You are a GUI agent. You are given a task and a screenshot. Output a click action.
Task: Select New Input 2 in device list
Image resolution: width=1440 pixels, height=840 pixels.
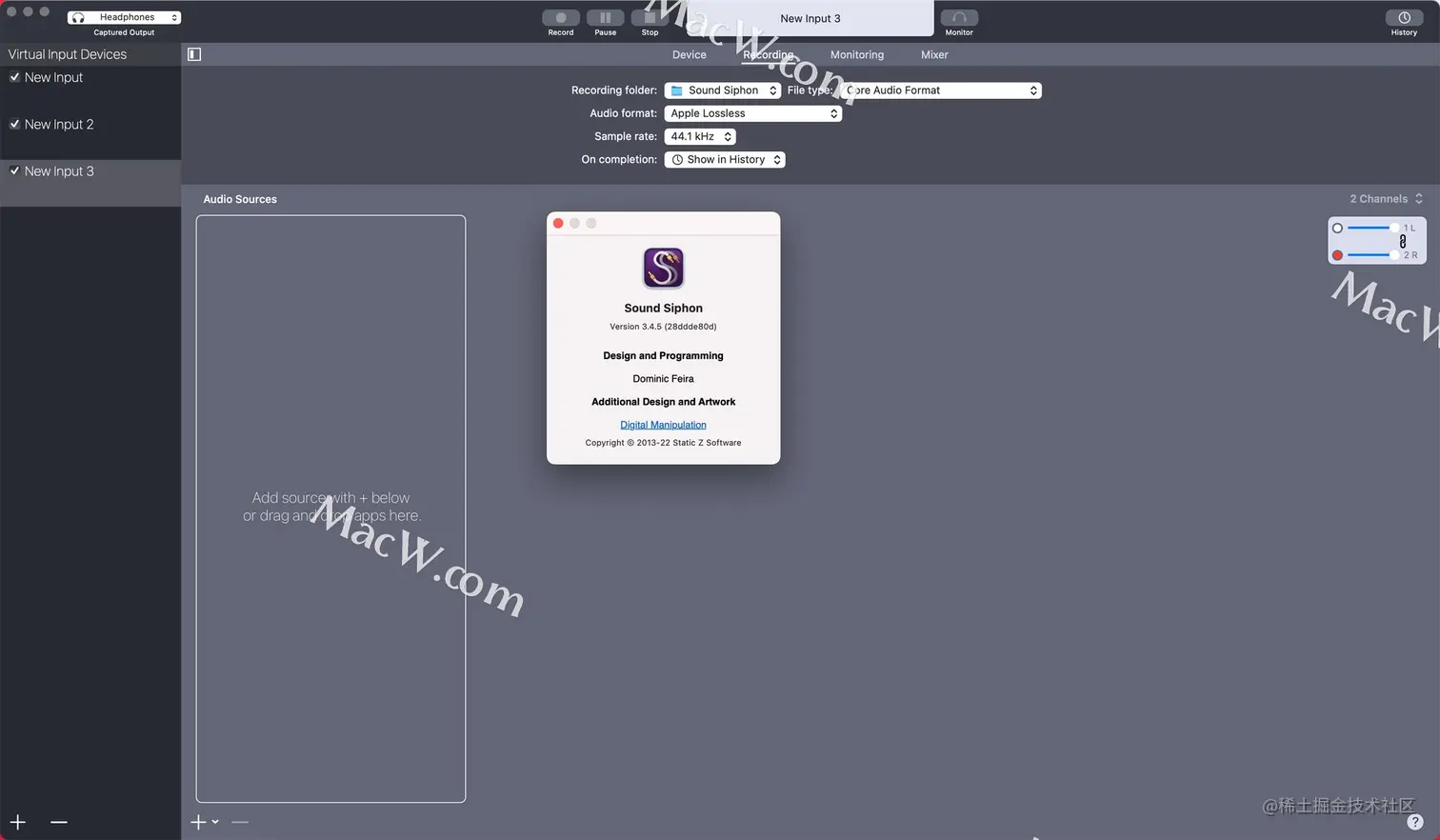pyautogui.click(x=90, y=136)
